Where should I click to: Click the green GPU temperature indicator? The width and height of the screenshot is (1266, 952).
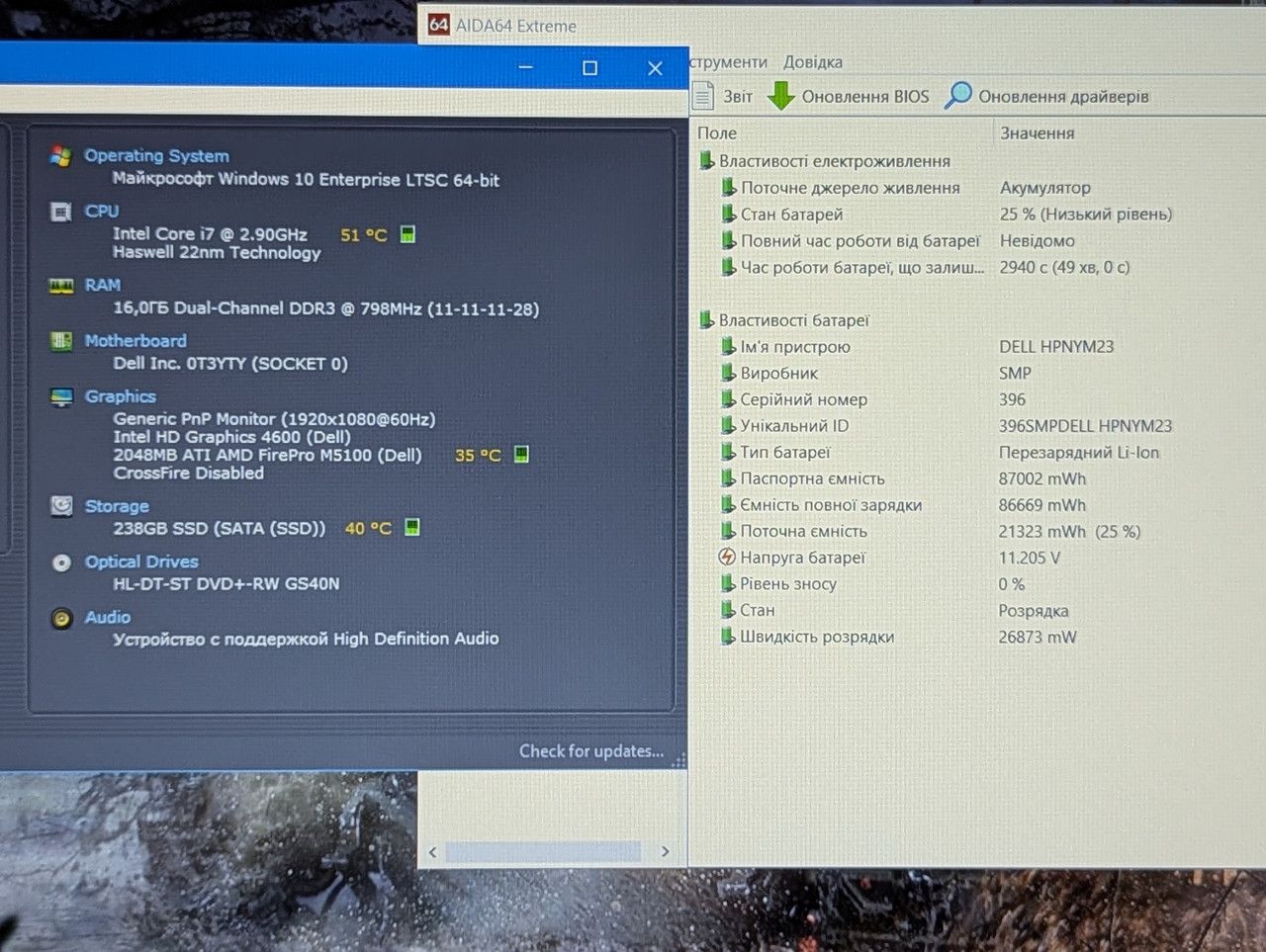coord(521,455)
